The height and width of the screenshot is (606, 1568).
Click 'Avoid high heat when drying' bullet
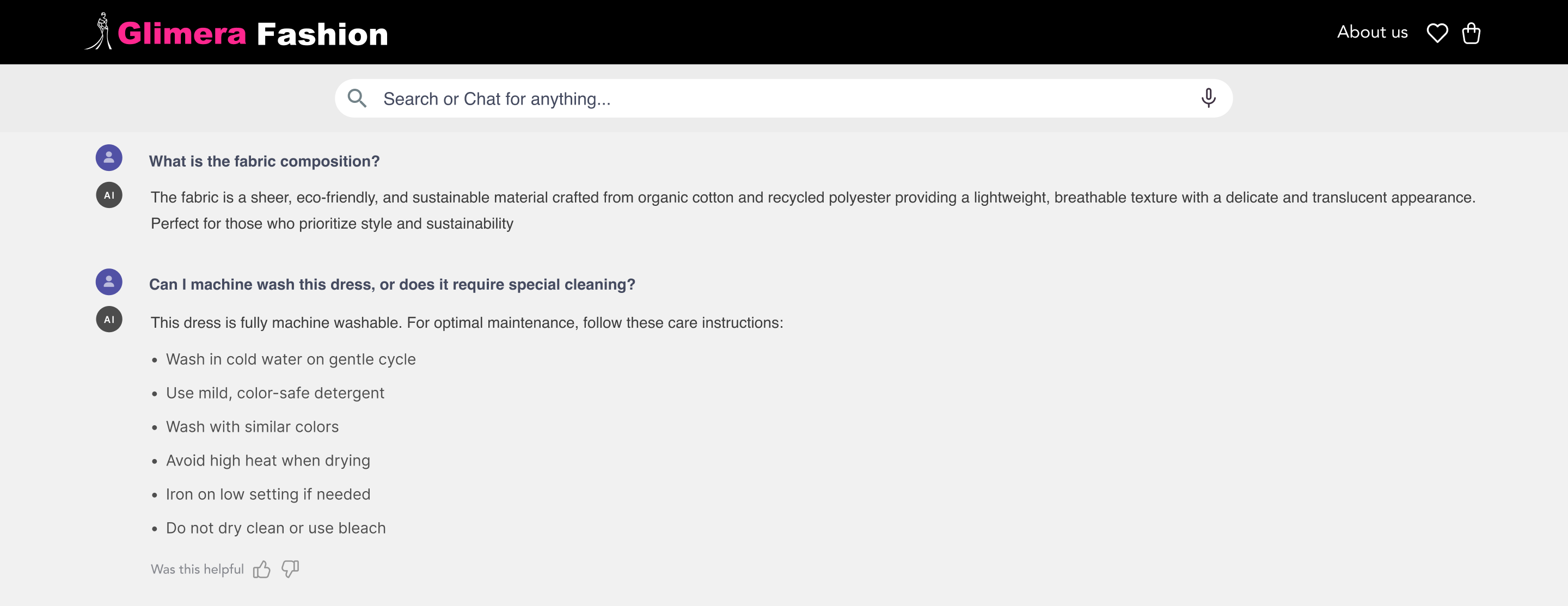pyautogui.click(x=268, y=461)
